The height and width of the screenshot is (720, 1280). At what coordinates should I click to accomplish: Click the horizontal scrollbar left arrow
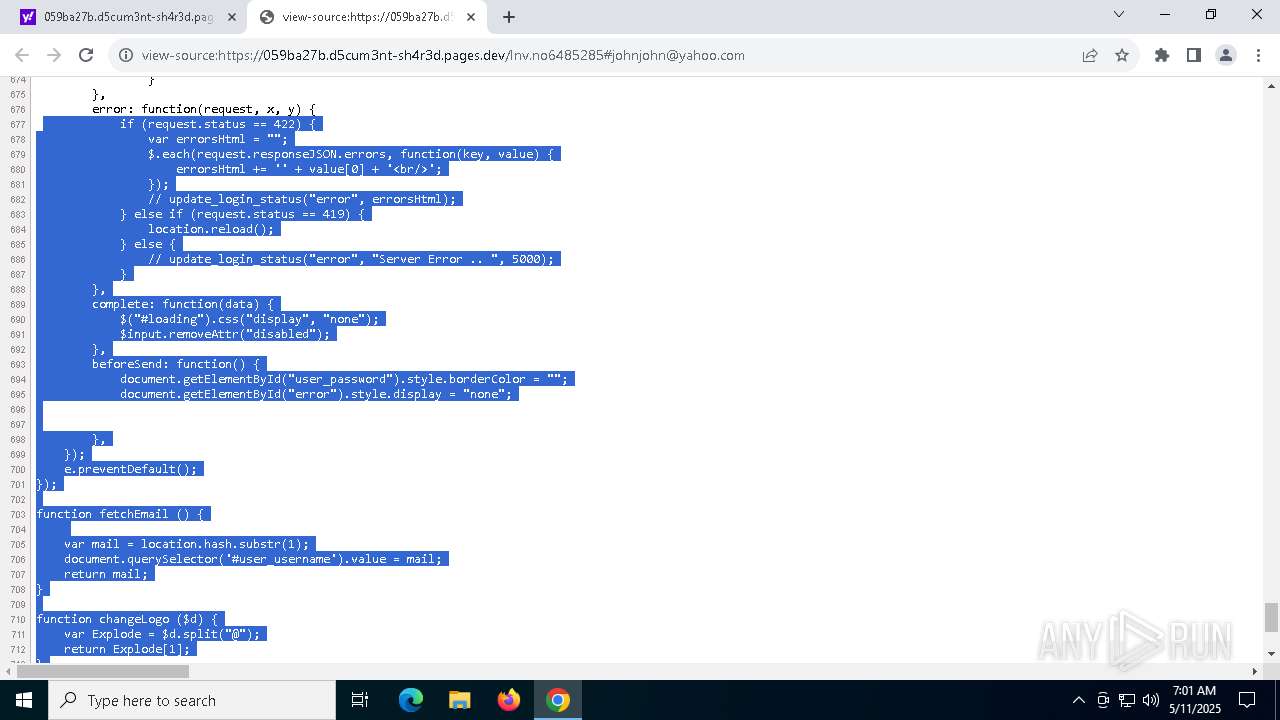coord(7,671)
